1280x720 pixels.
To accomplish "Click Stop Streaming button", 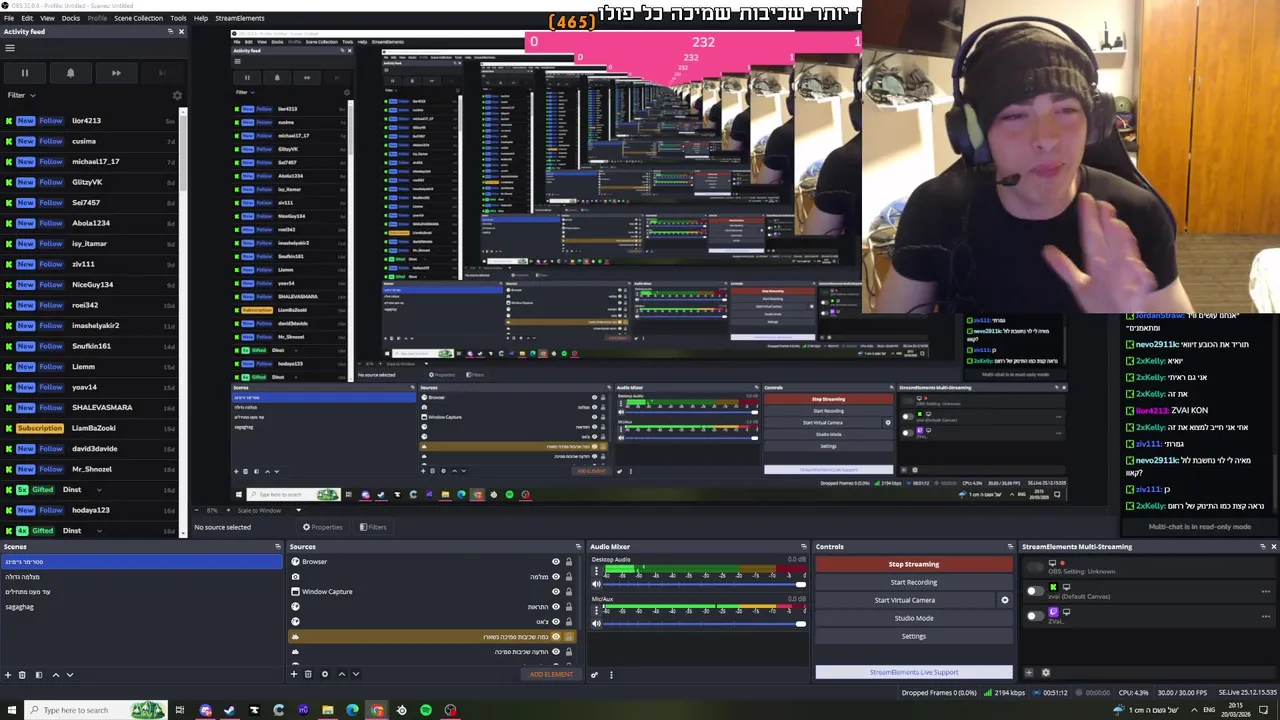I will pos(914,564).
